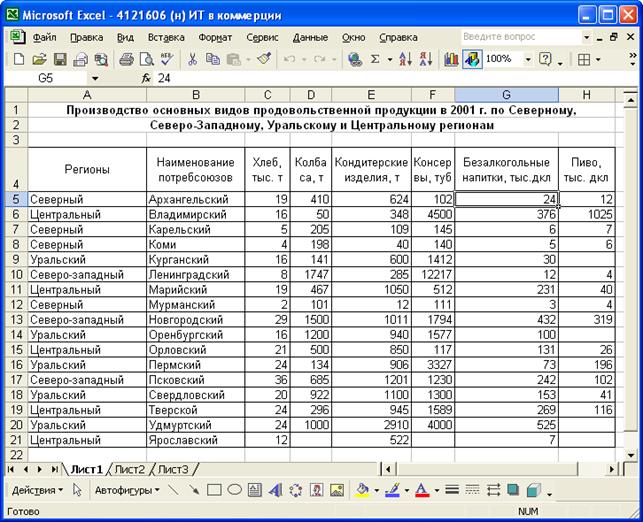
Task: Toggle the Select Objects pointer tool
Action: (78, 491)
